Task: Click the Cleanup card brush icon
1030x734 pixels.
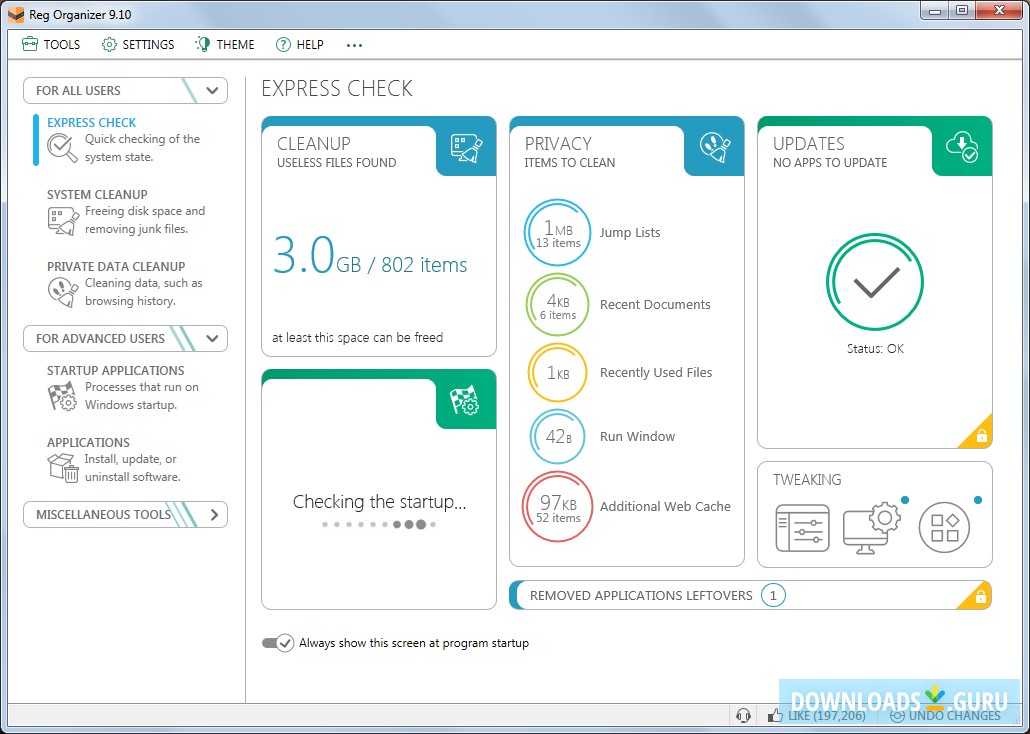Action: click(466, 148)
